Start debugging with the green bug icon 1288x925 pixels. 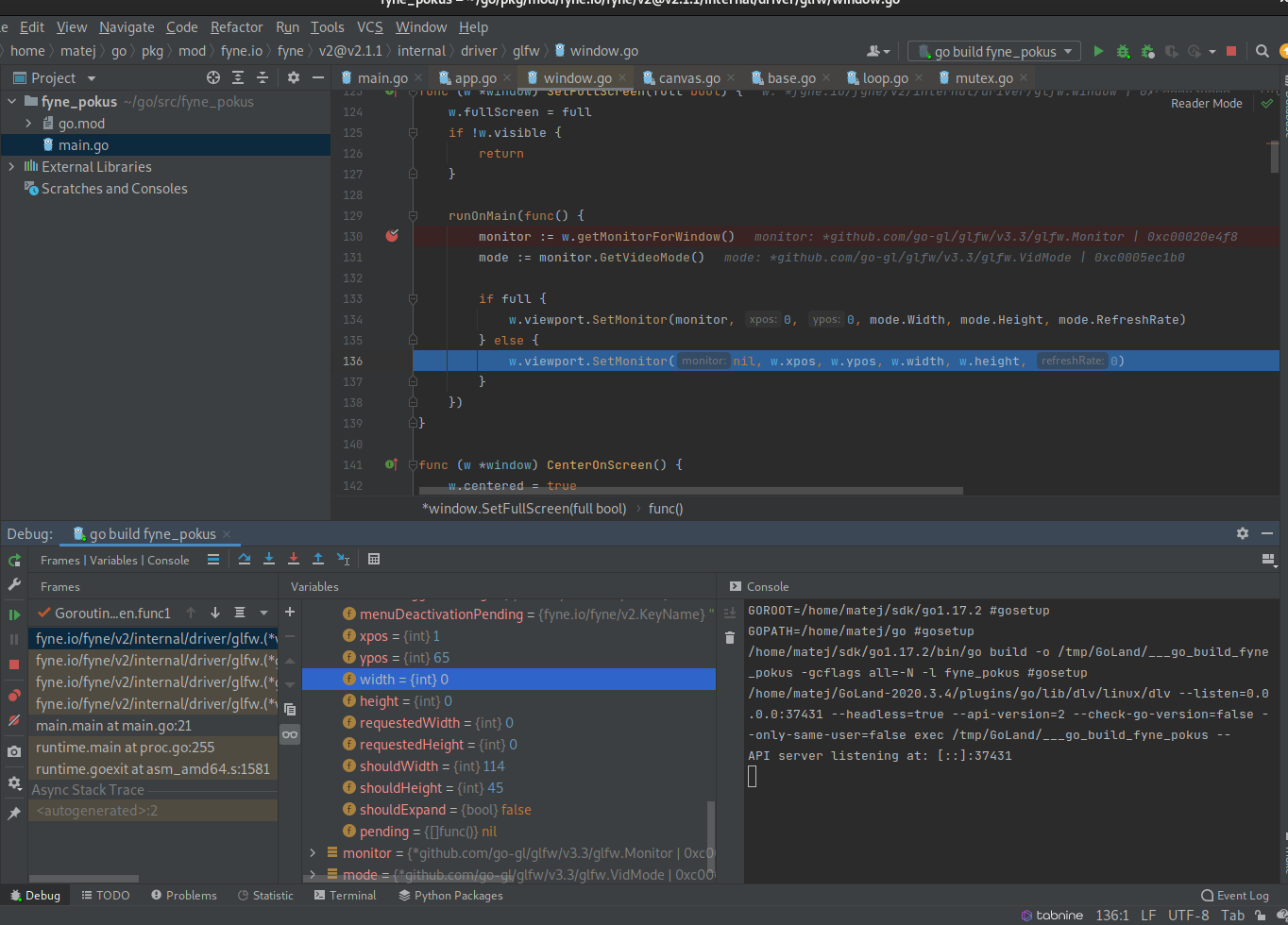(x=1123, y=51)
